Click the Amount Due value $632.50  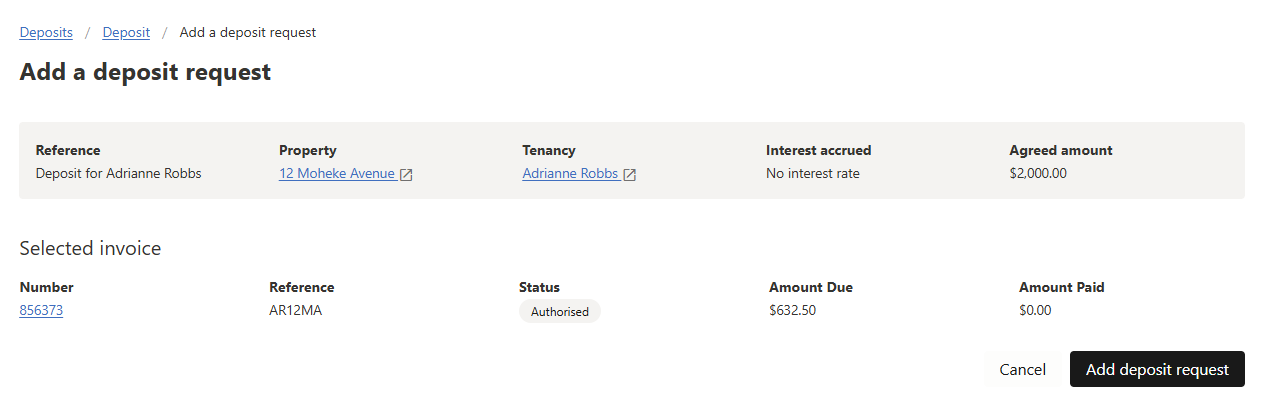click(793, 311)
